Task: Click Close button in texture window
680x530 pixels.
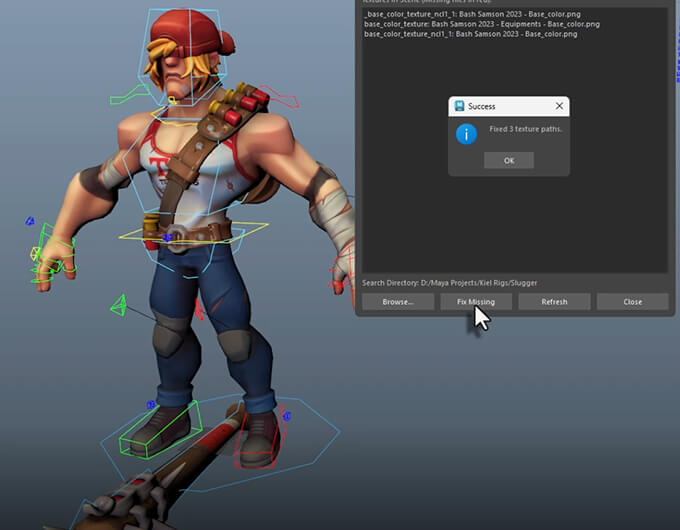Action: tap(632, 301)
